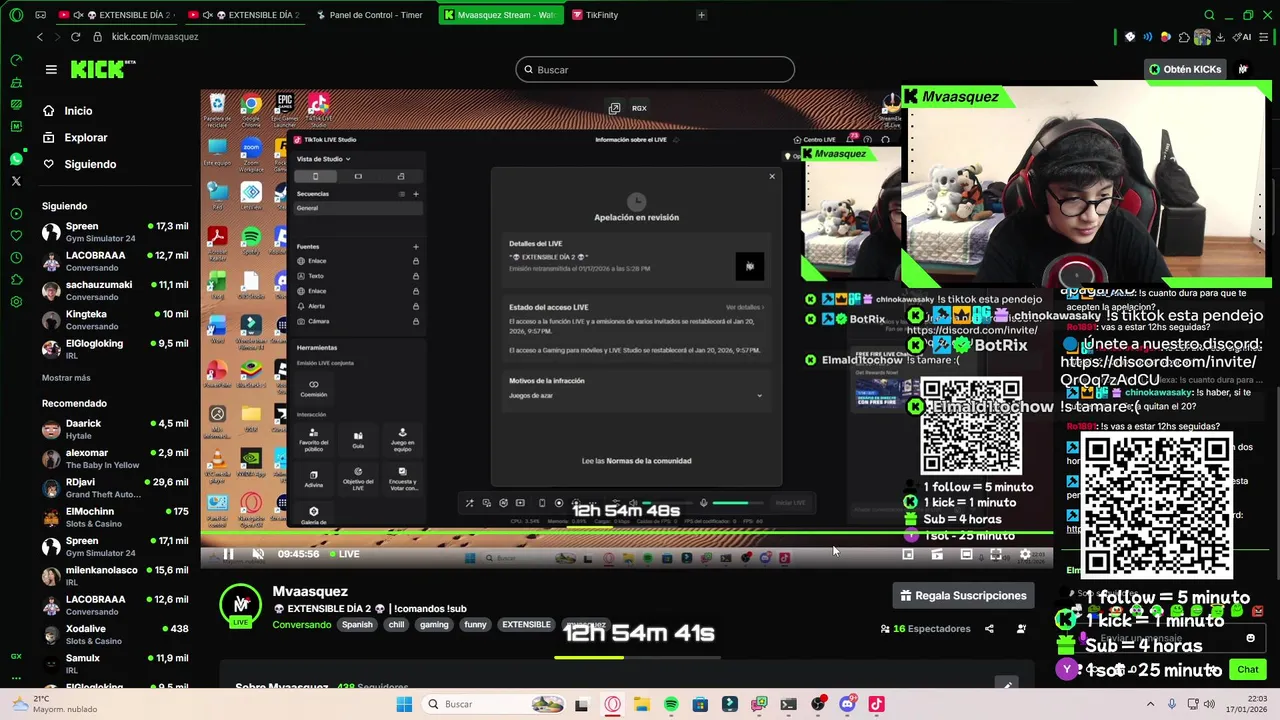1280x720 pixels.
Task: Open TikTok LIVE Studio taskbar icon
Action: 877,704
